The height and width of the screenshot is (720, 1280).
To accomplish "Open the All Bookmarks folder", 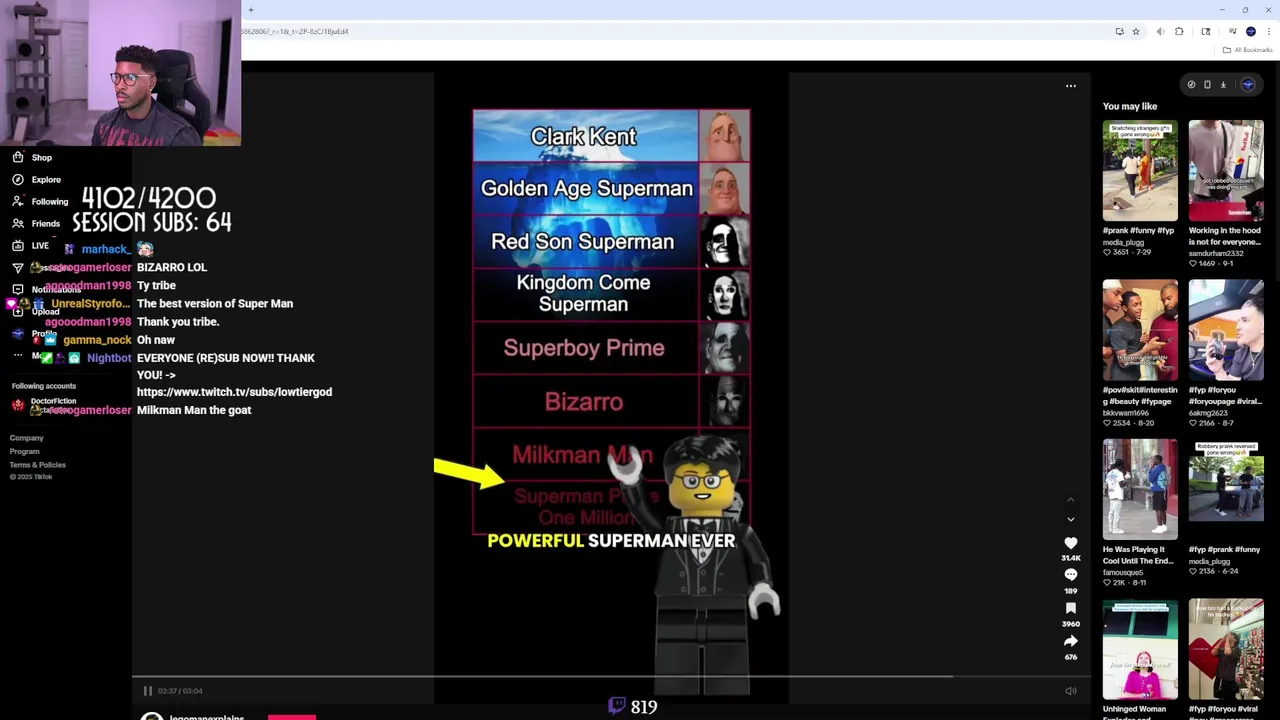I will pyautogui.click(x=1248, y=50).
